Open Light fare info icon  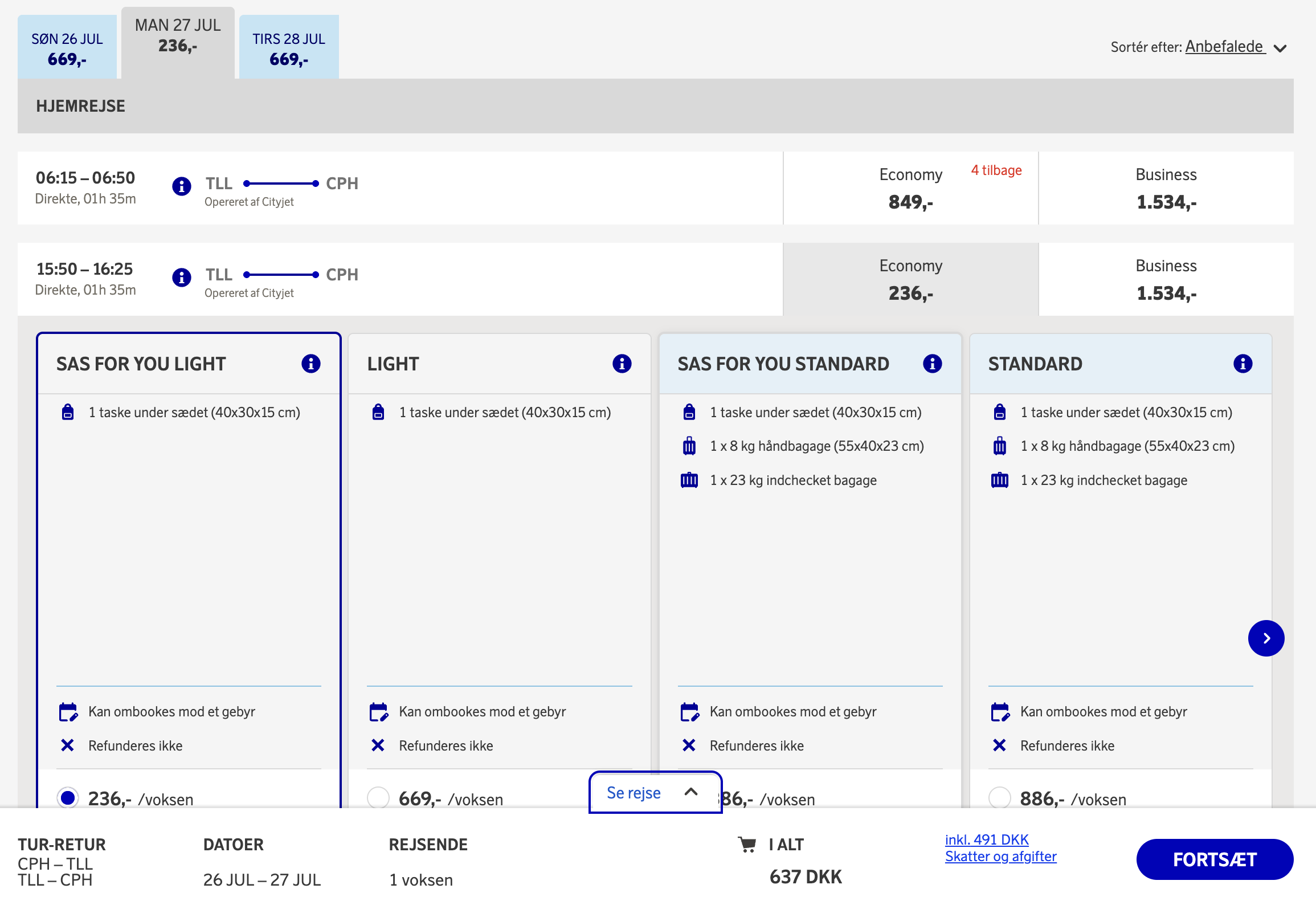(x=622, y=364)
